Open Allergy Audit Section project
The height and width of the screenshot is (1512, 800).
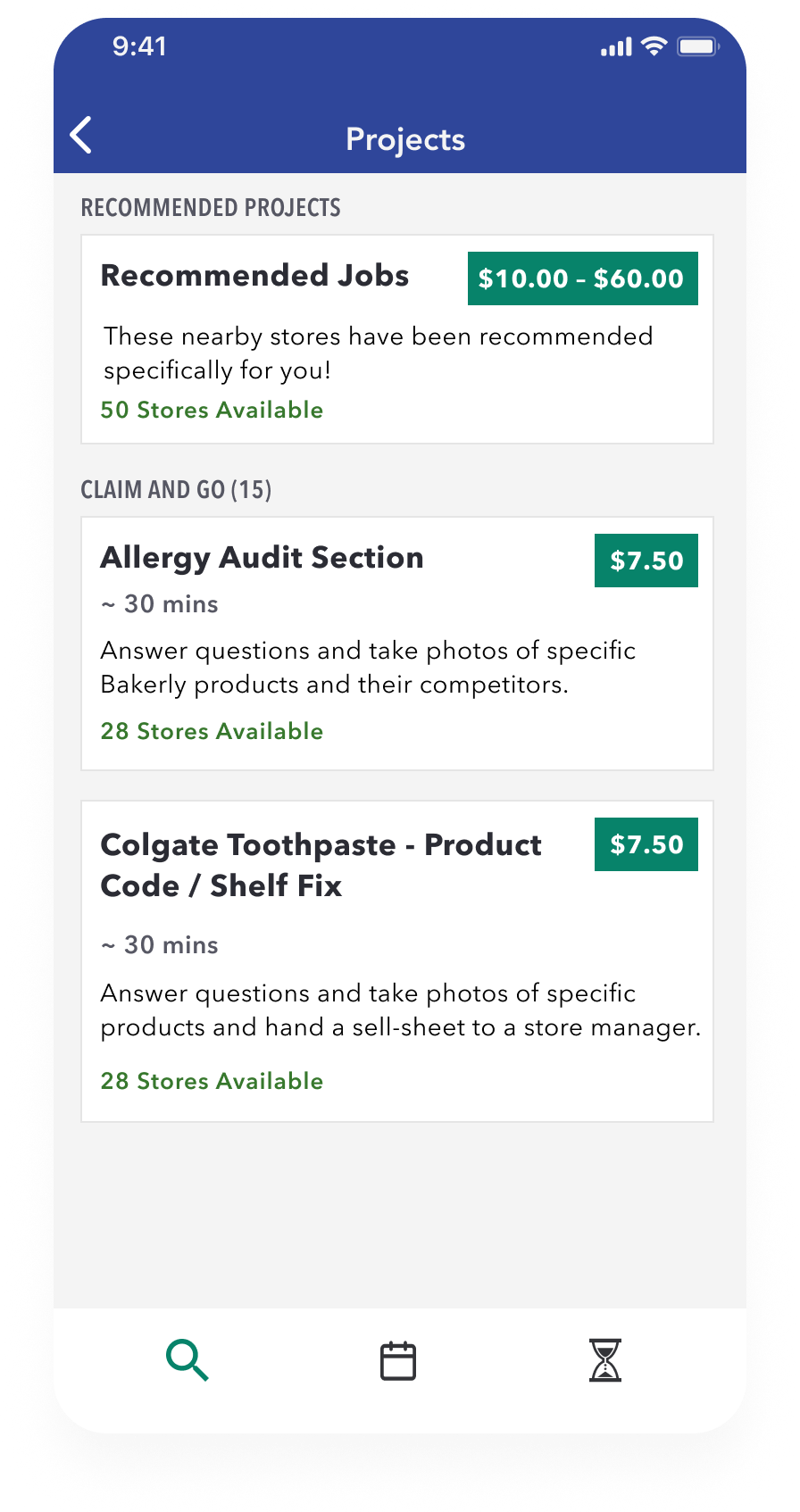click(262, 558)
